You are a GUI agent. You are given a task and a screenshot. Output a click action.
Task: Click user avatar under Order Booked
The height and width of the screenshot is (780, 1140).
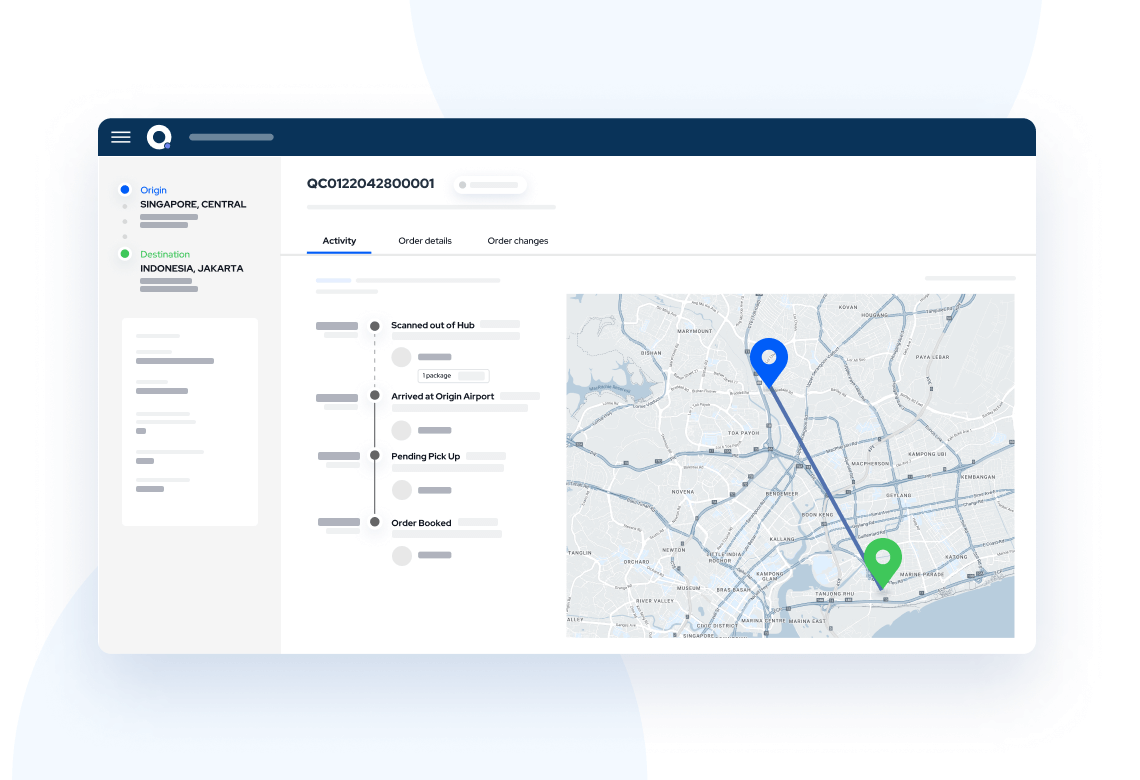pyautogui.click(x=402, y=556)
